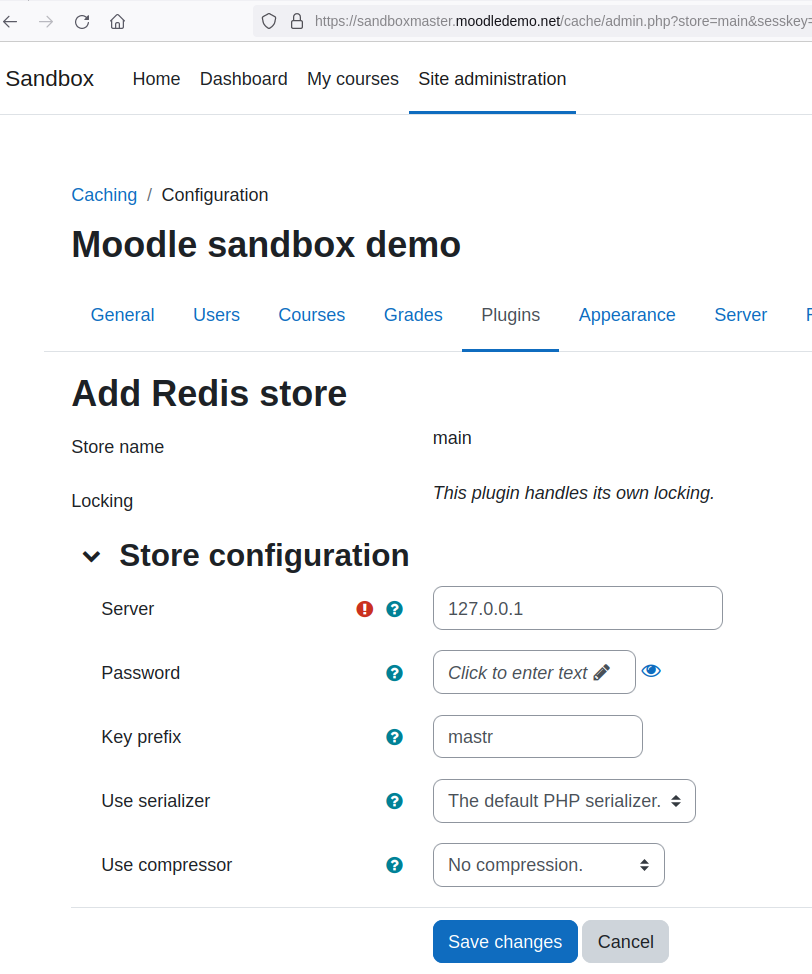Open the Home navigation item
Image resolution: width=812 pixels, height=974 pixels.
coord(157,79)
